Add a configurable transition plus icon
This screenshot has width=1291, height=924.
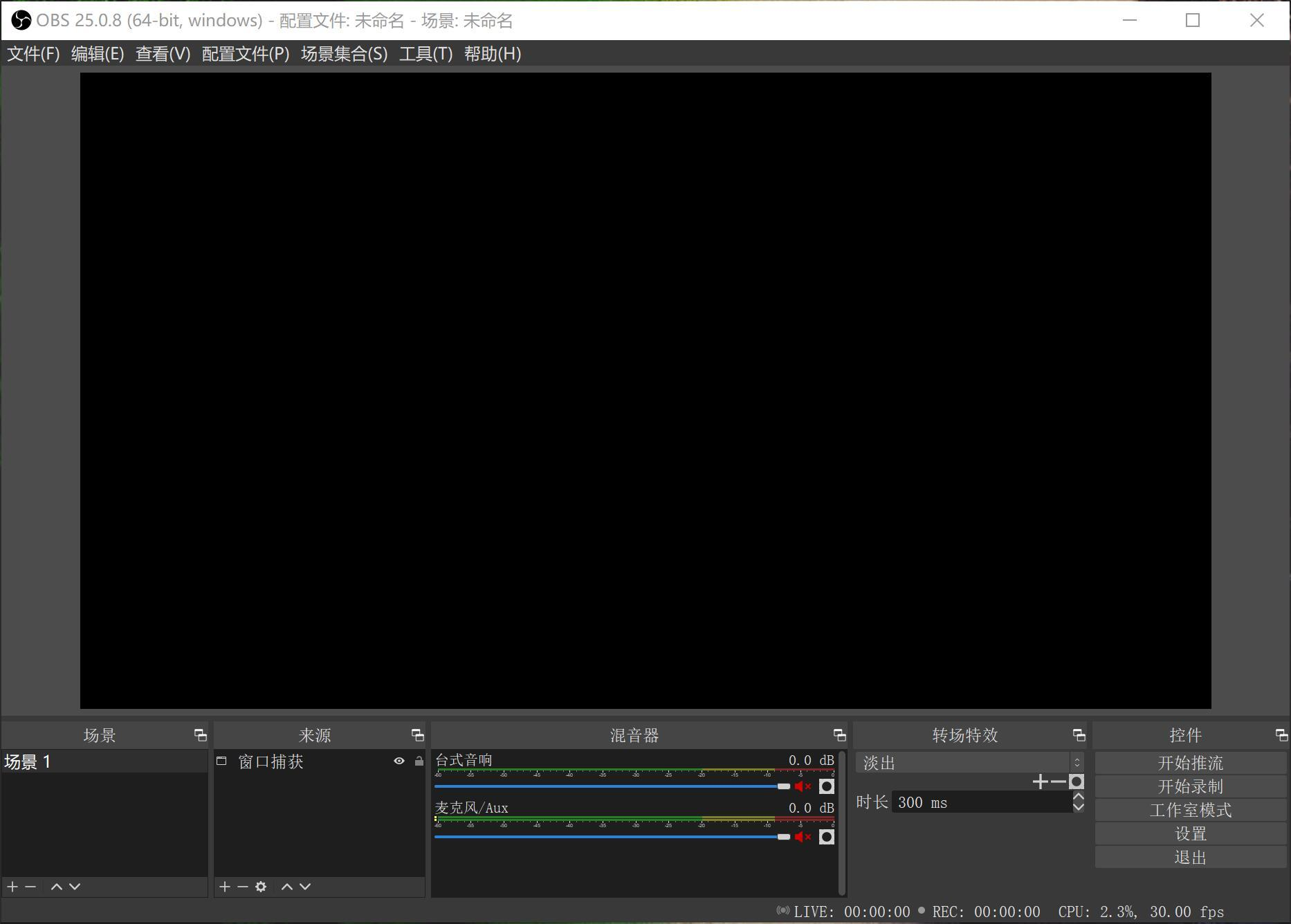pos(1040,782)
